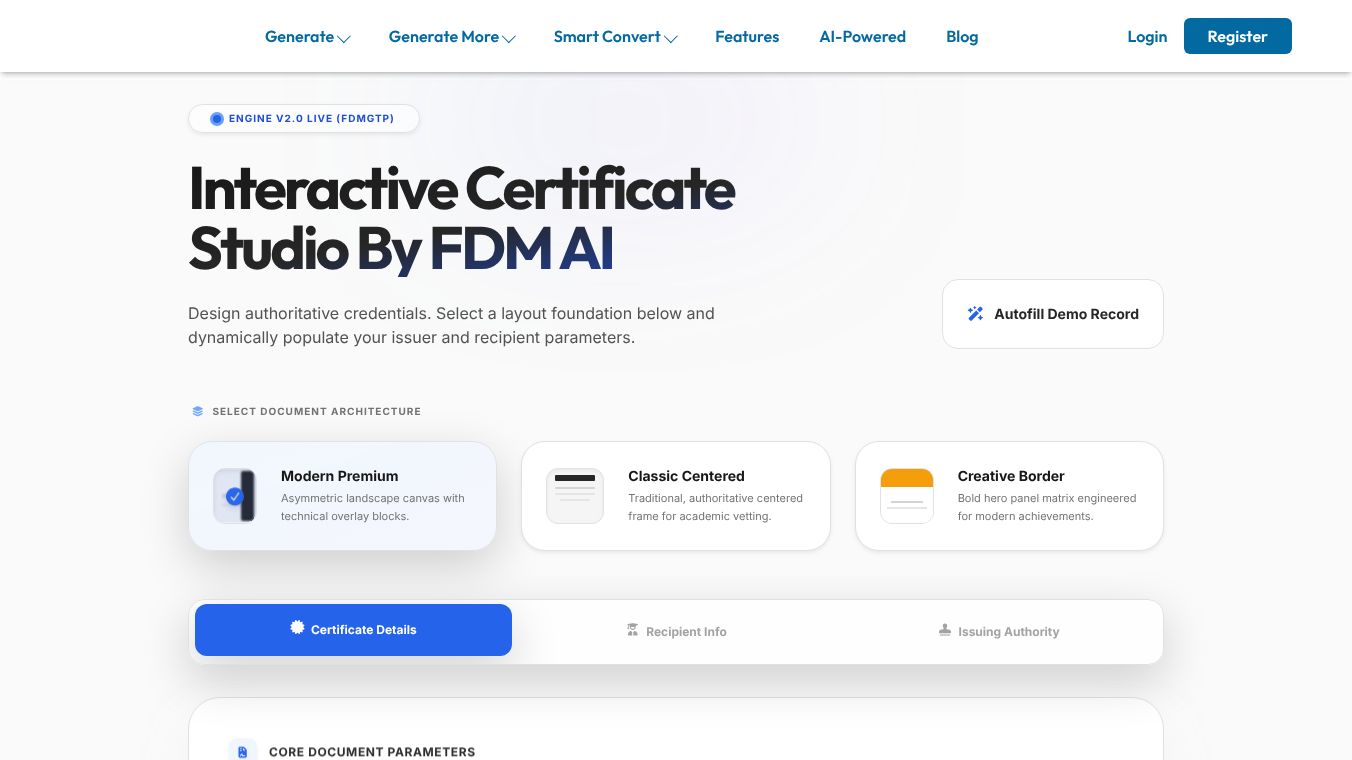Screen dimensions: 1352x760
Task: Choose the Classic Centered layout card
Action: (x=676, y=496)
